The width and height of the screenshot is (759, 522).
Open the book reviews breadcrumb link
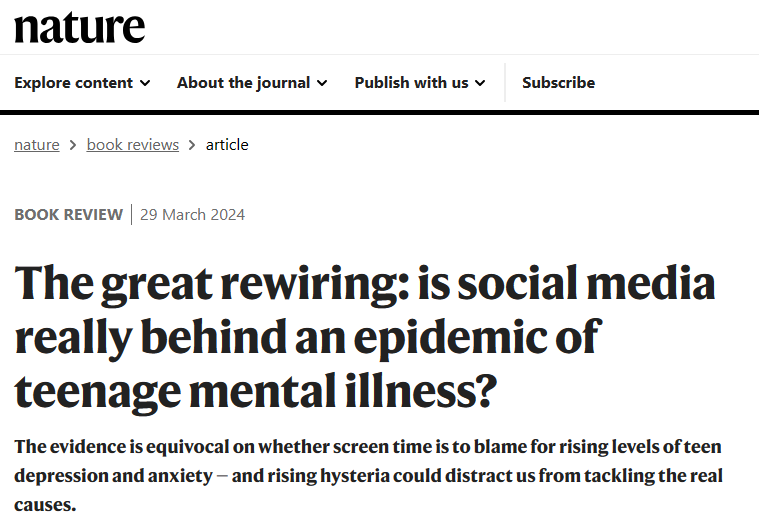tap(133, 145)
